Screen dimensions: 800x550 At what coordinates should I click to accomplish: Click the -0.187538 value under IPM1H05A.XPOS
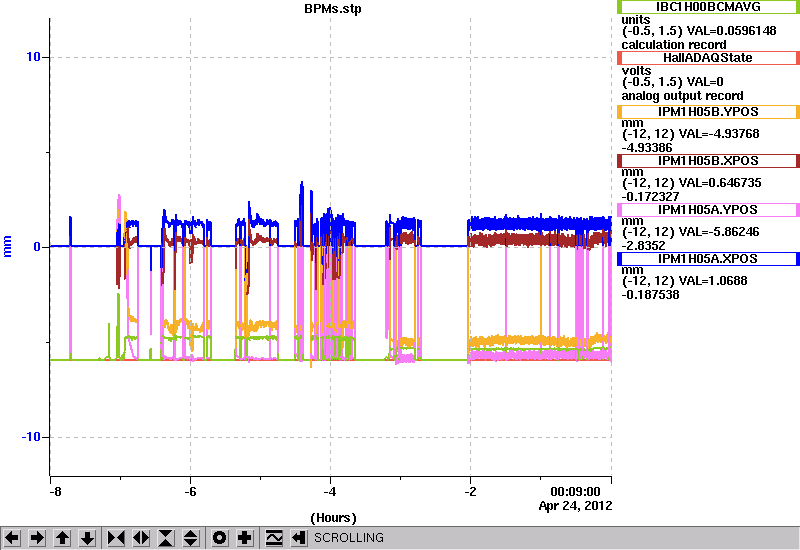(651, 295)
